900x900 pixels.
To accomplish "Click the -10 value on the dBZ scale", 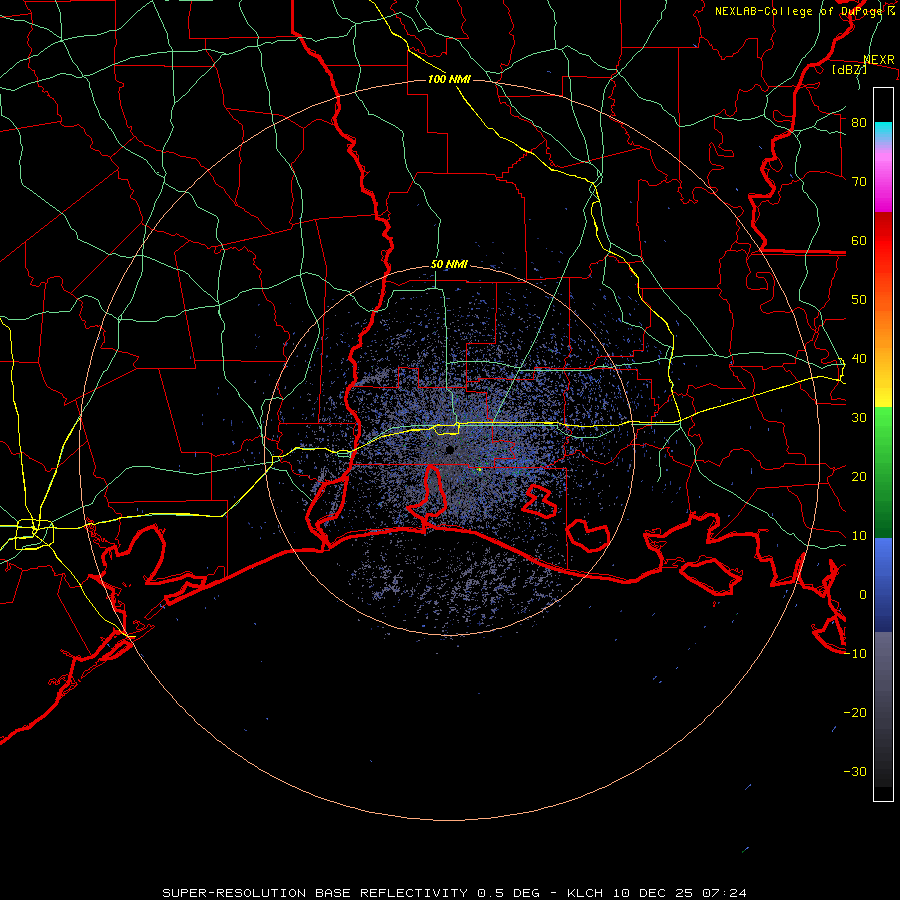I will 855,655.
